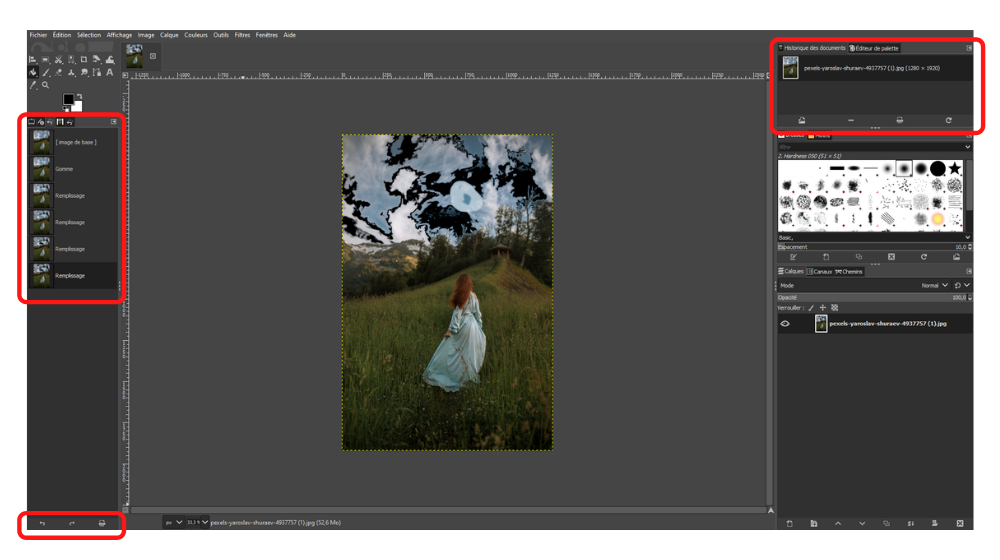Open the Édition menu
Image resolution: width=1000 pixels, height=560 pixels.
coord(62,35)
